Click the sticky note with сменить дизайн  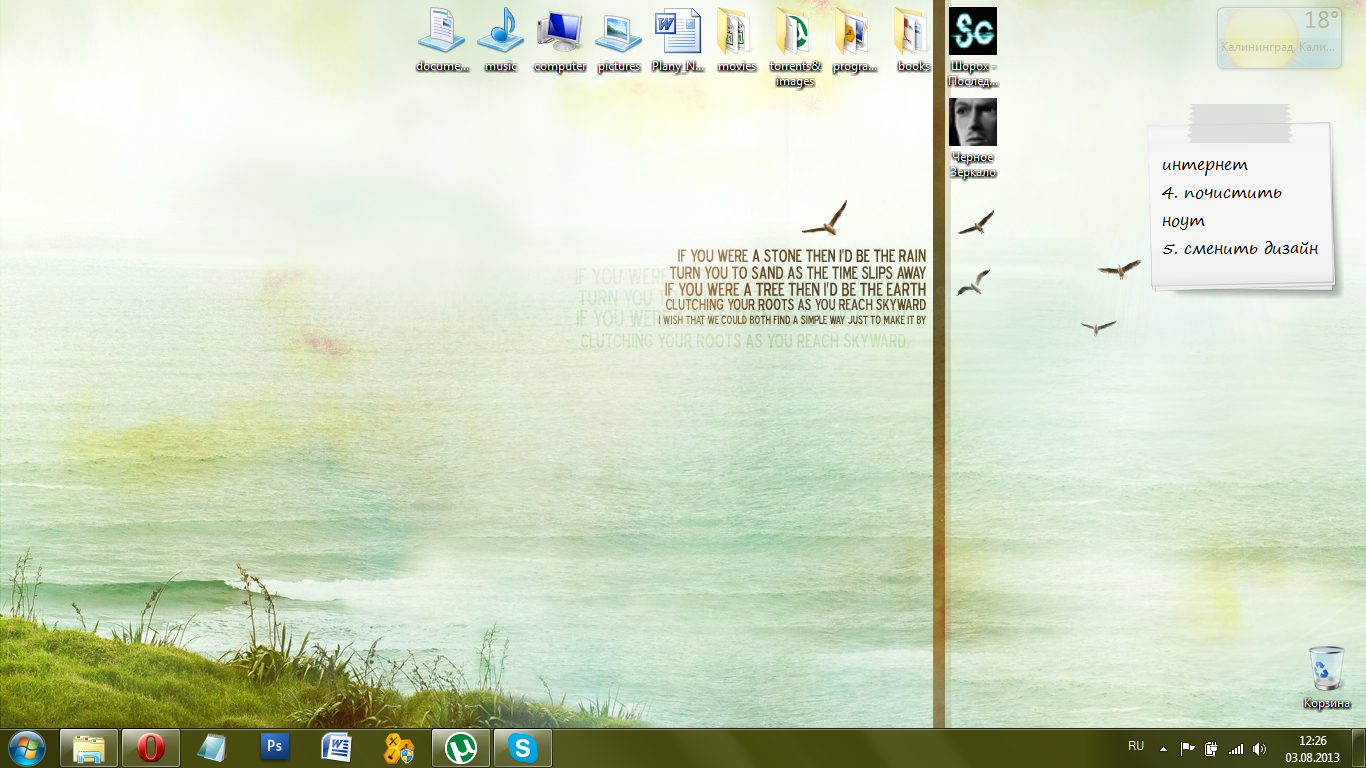1240,210
